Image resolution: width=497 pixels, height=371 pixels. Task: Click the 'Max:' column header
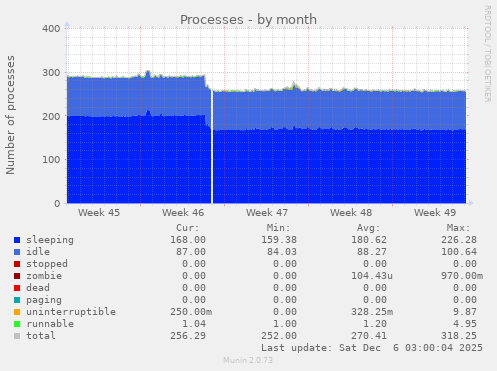tap(458, 228)
